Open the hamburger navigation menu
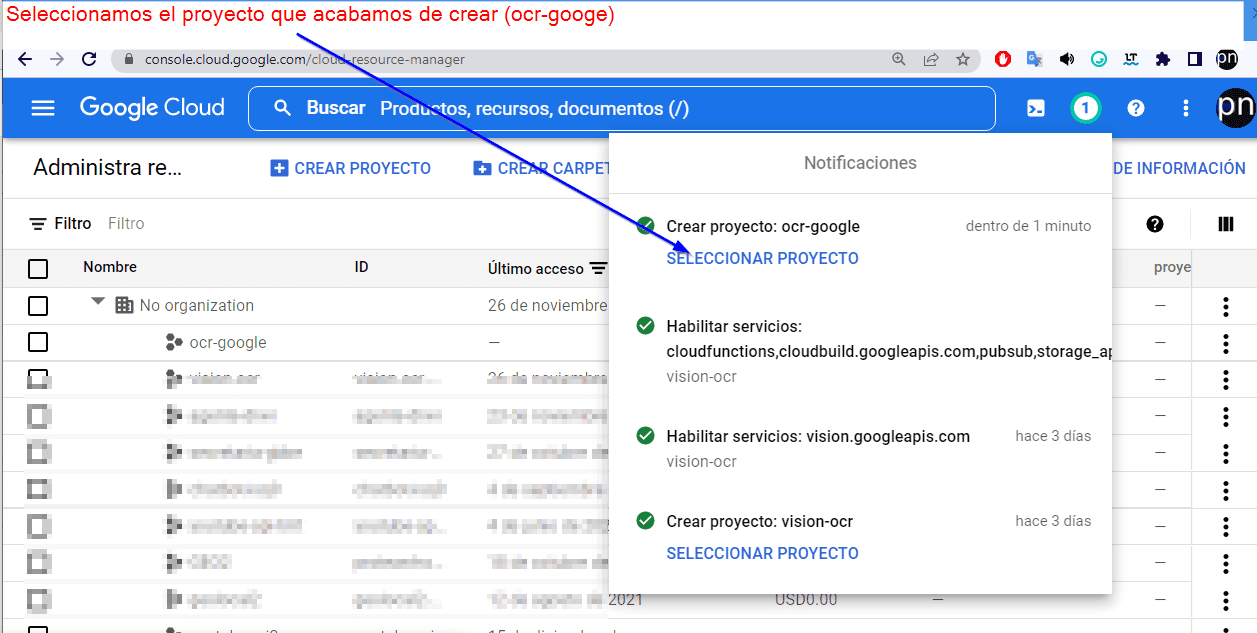This screenshot has width=1257, height=633. point(43,108)
